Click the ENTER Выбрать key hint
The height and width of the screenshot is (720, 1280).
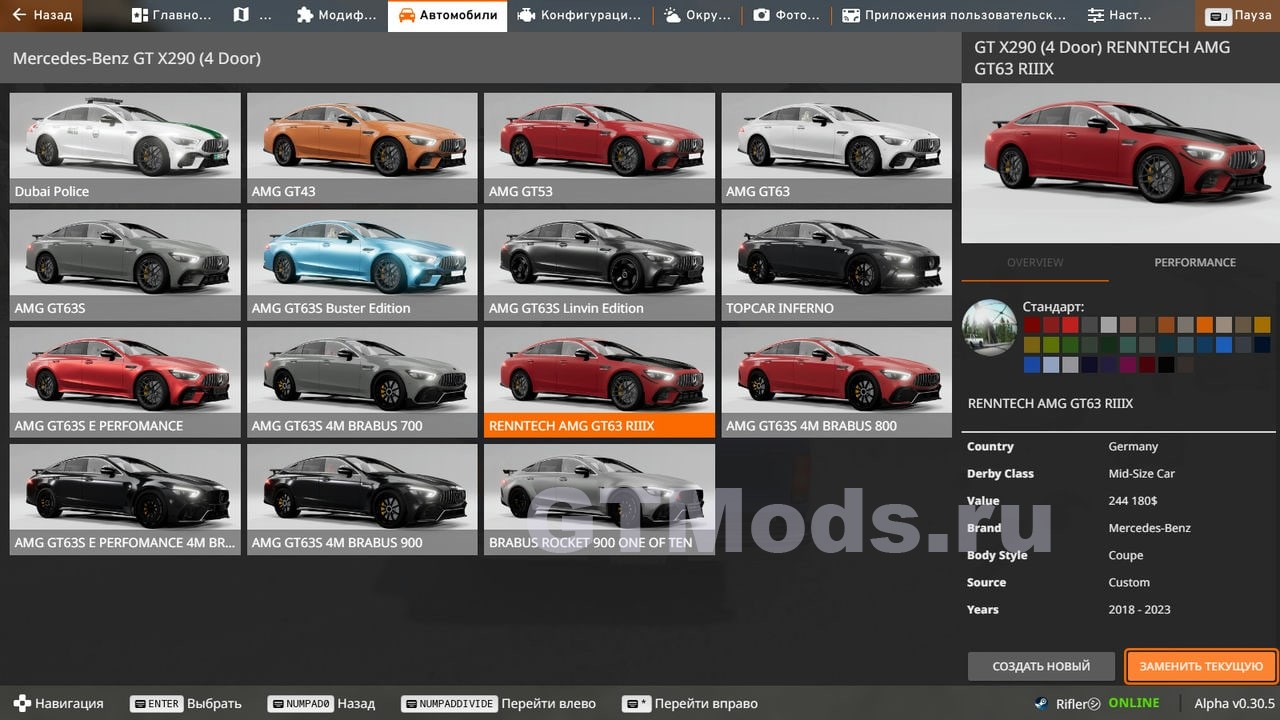(x=186, y=703)
